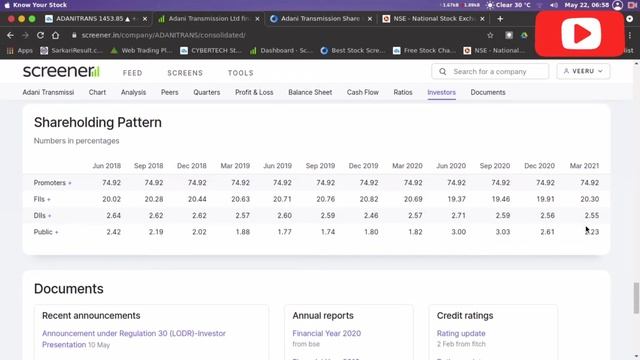Open the Best Stock Scre... bookmark
This screenshot has height=360, width=640.
(x=353, y=51)
